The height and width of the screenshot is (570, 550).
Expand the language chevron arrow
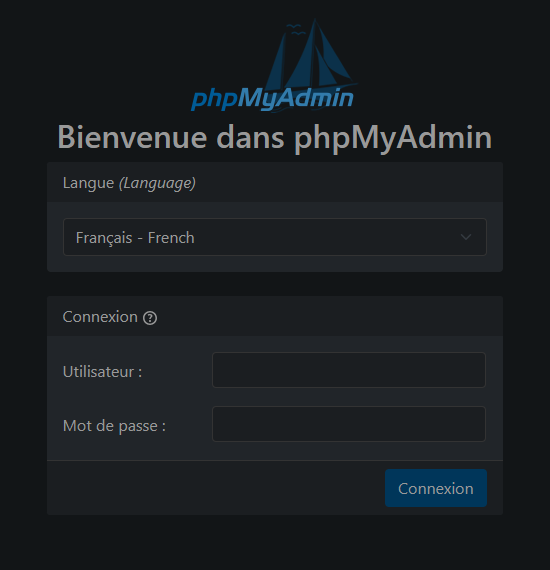coord(466,237)
